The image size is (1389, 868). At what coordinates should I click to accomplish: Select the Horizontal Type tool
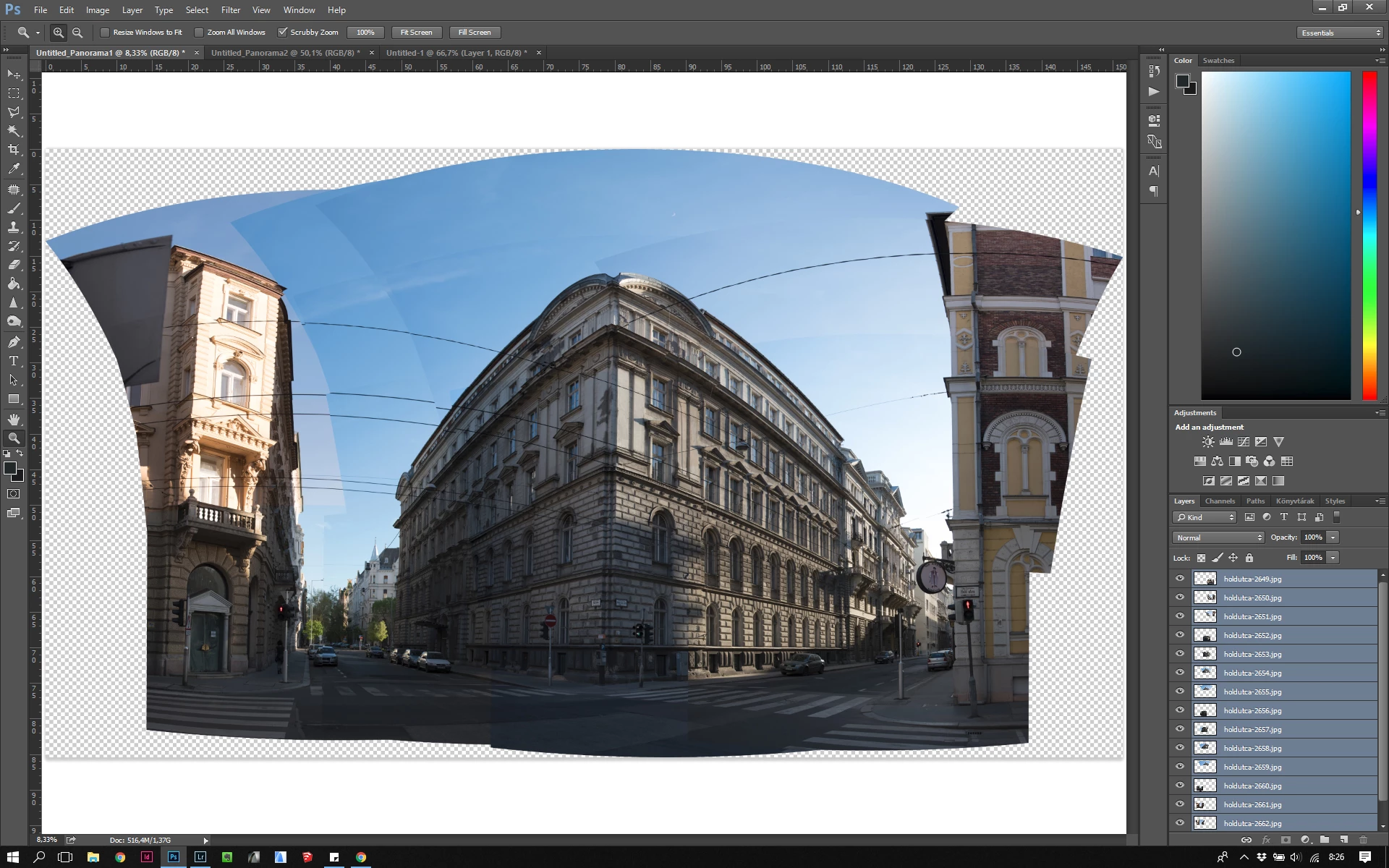coord(14,361)
